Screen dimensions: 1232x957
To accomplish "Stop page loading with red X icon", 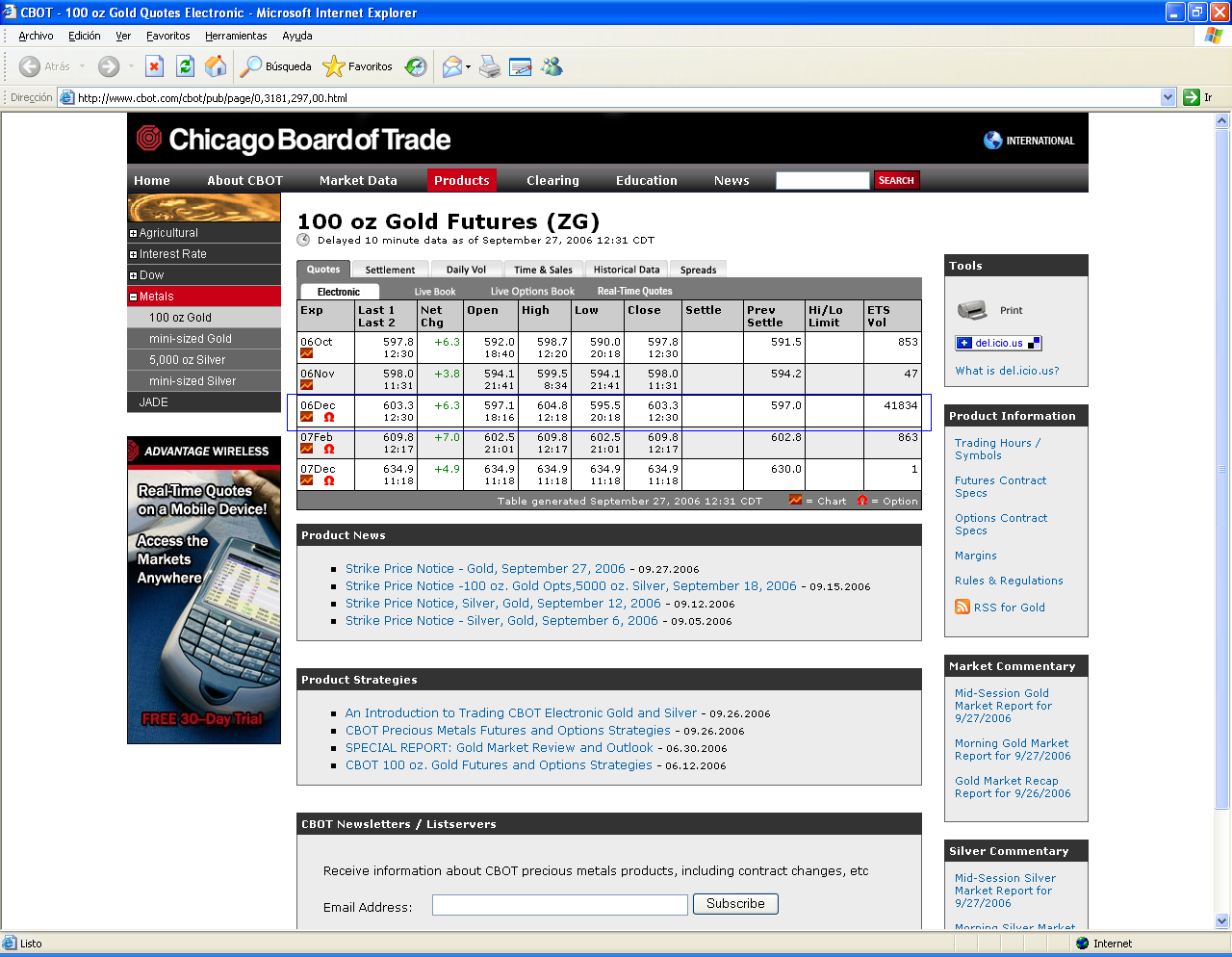I will (154, 66).
